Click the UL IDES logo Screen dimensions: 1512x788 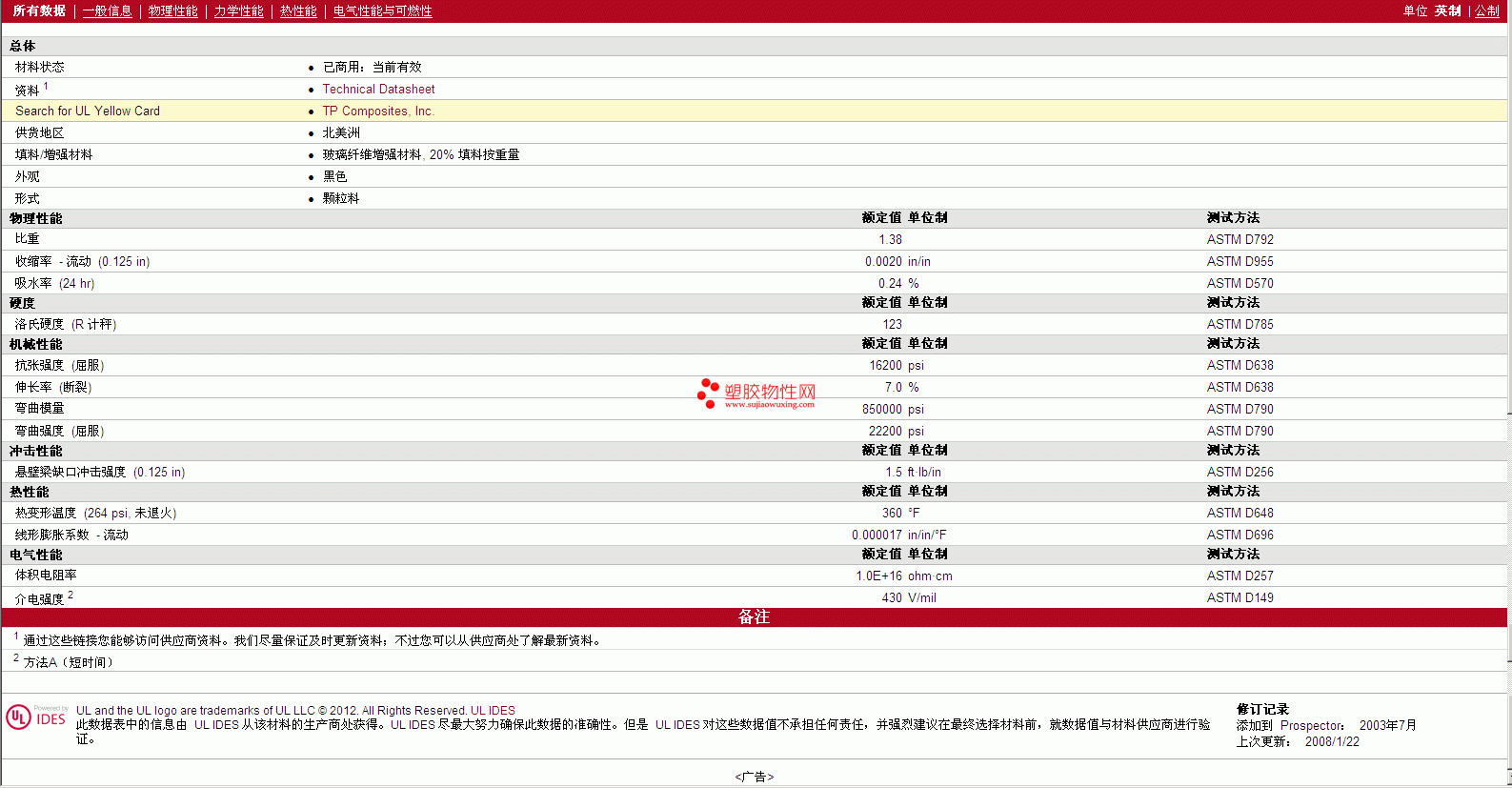(x=37, y=717)
